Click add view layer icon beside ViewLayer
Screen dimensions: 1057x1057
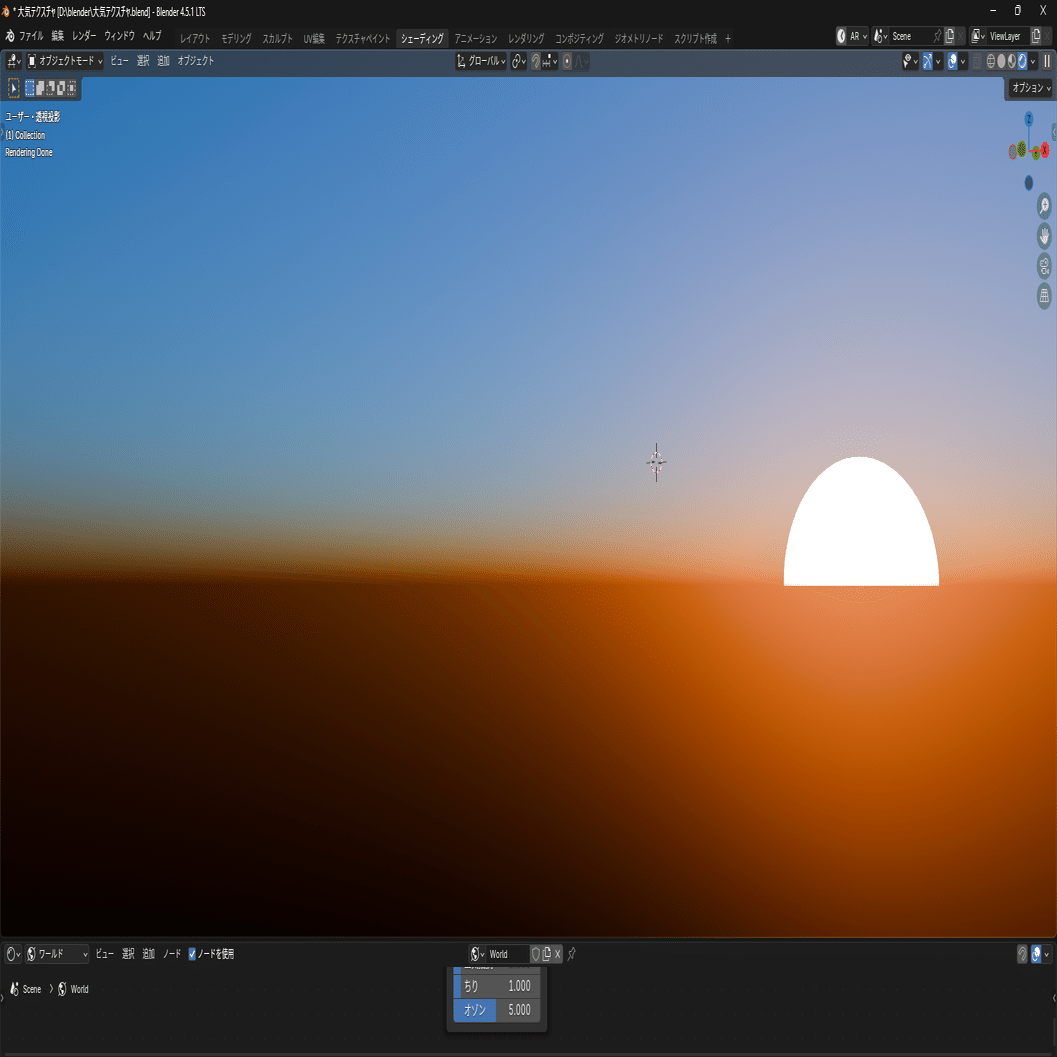[x=1037, y=36]
